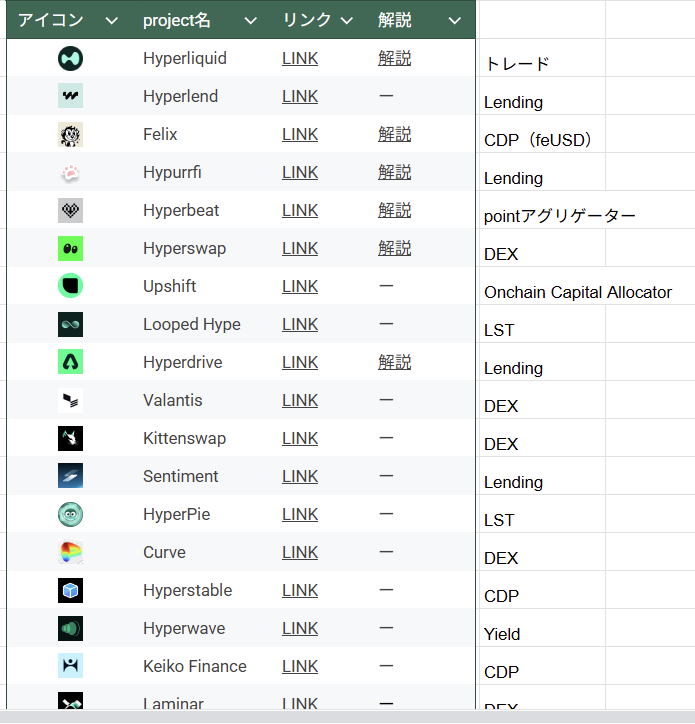Open the Looped Hype LINK
This screenshot has width=695, height=724.
tap(300, 324)
